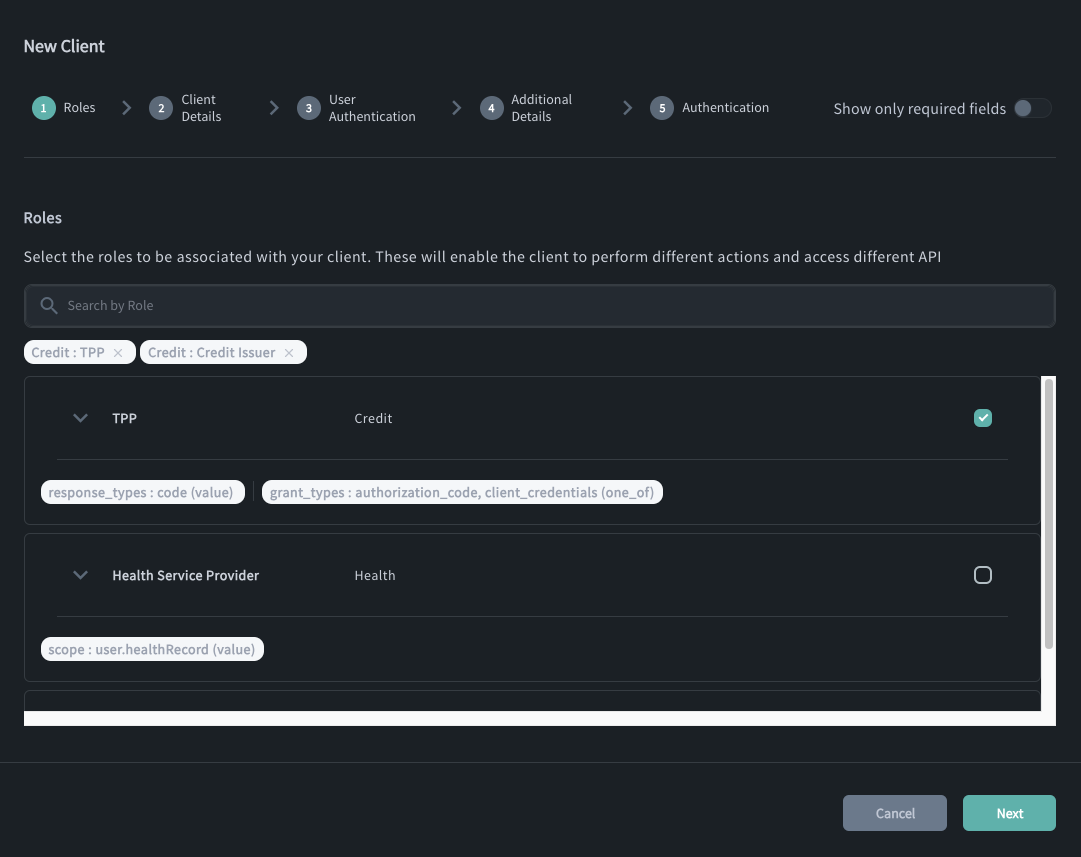Uncheck the TPP role checkbox
The image size is (1081, 857).
click(x=982, y=418)
